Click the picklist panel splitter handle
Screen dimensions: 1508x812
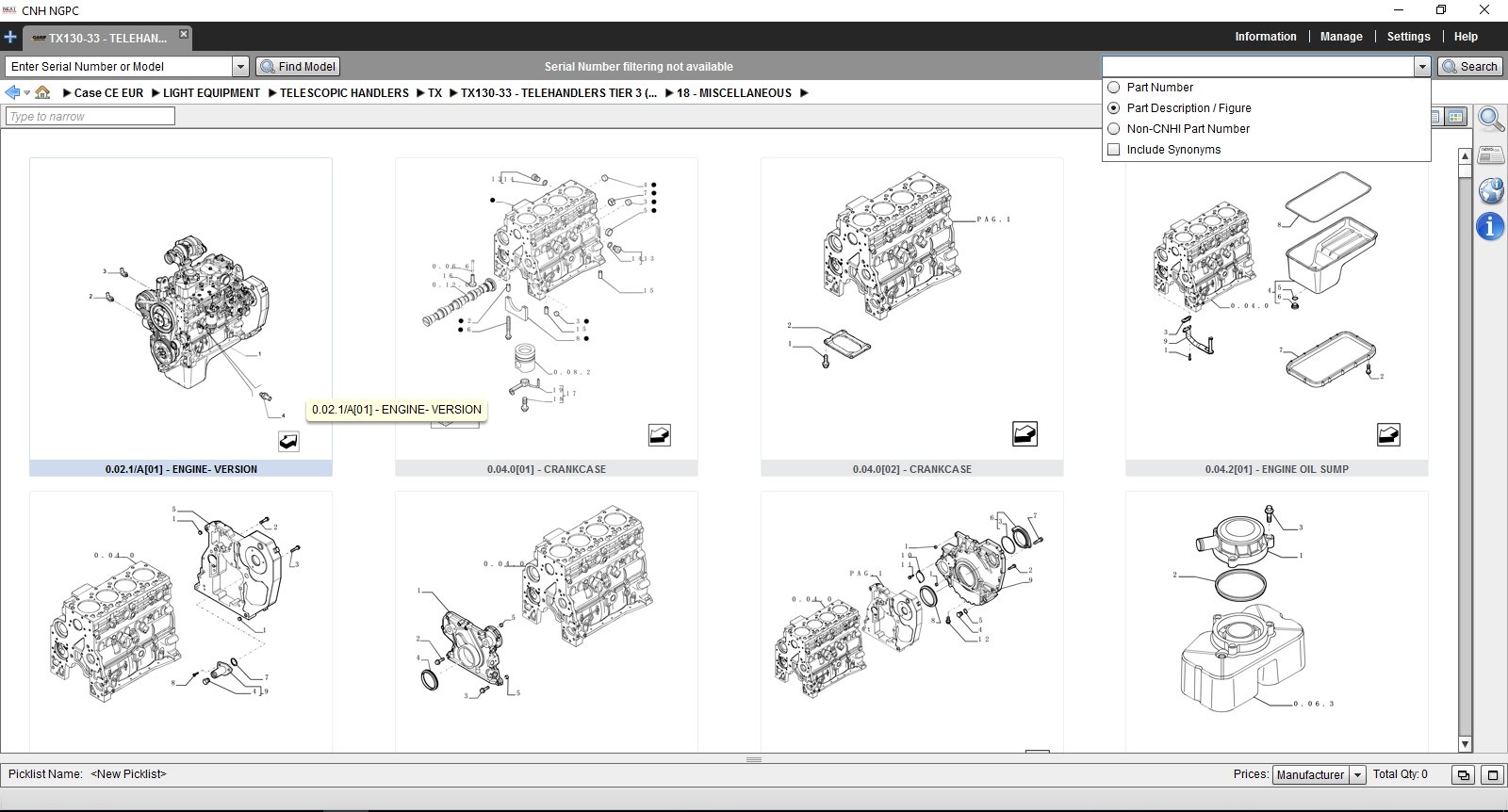pyautogui.click(x=754, y=759)
